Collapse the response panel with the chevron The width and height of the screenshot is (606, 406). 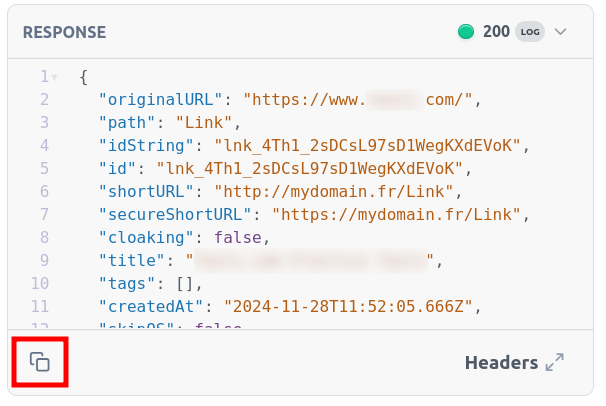click(560, 32)
